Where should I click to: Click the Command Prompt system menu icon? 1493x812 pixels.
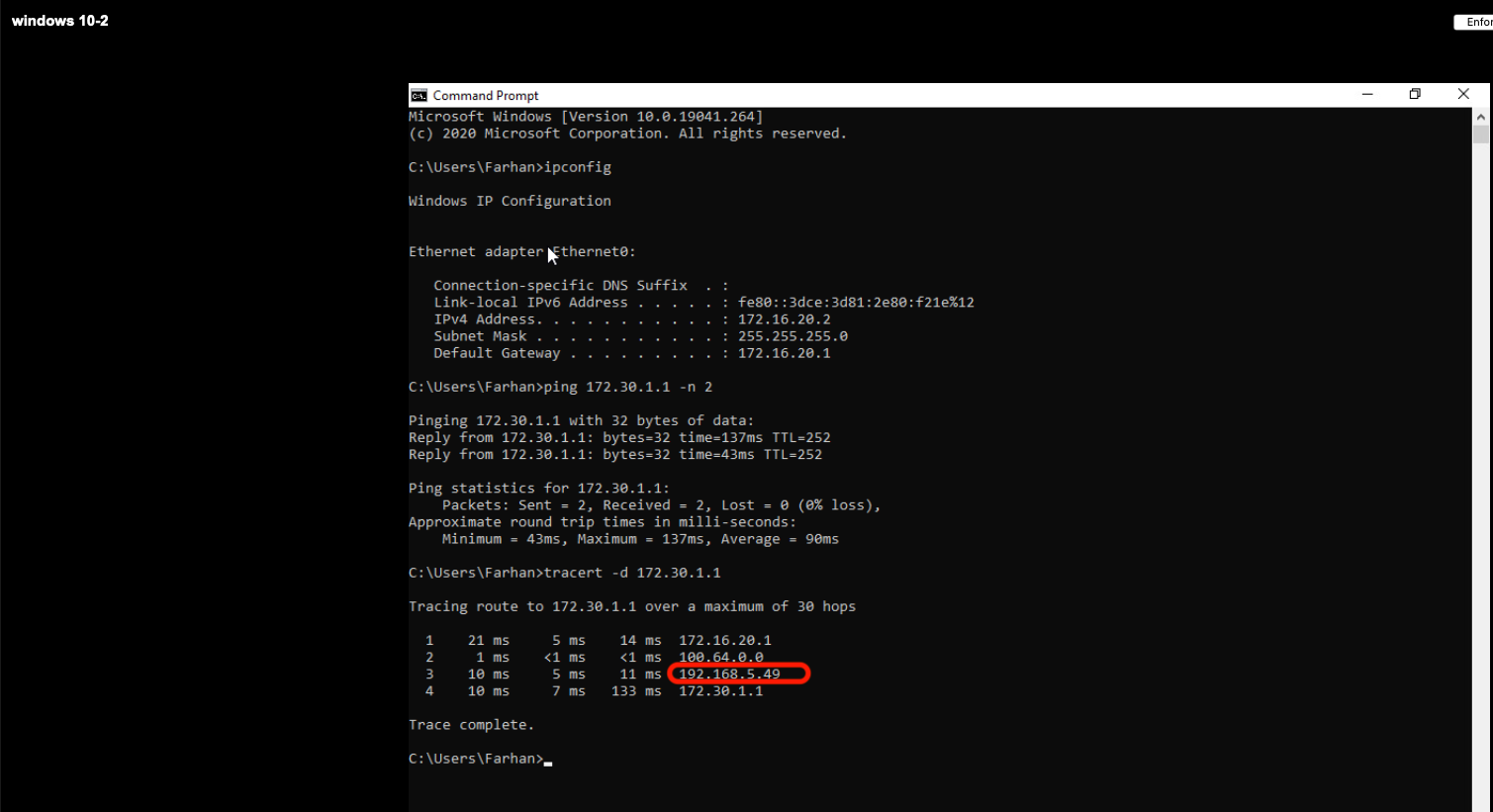point(420,95)
